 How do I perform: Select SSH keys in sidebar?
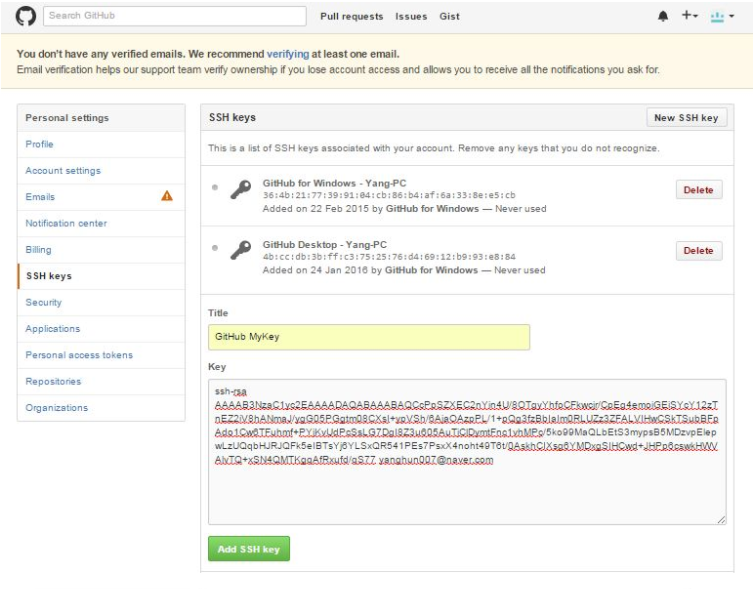coord(49,276)
